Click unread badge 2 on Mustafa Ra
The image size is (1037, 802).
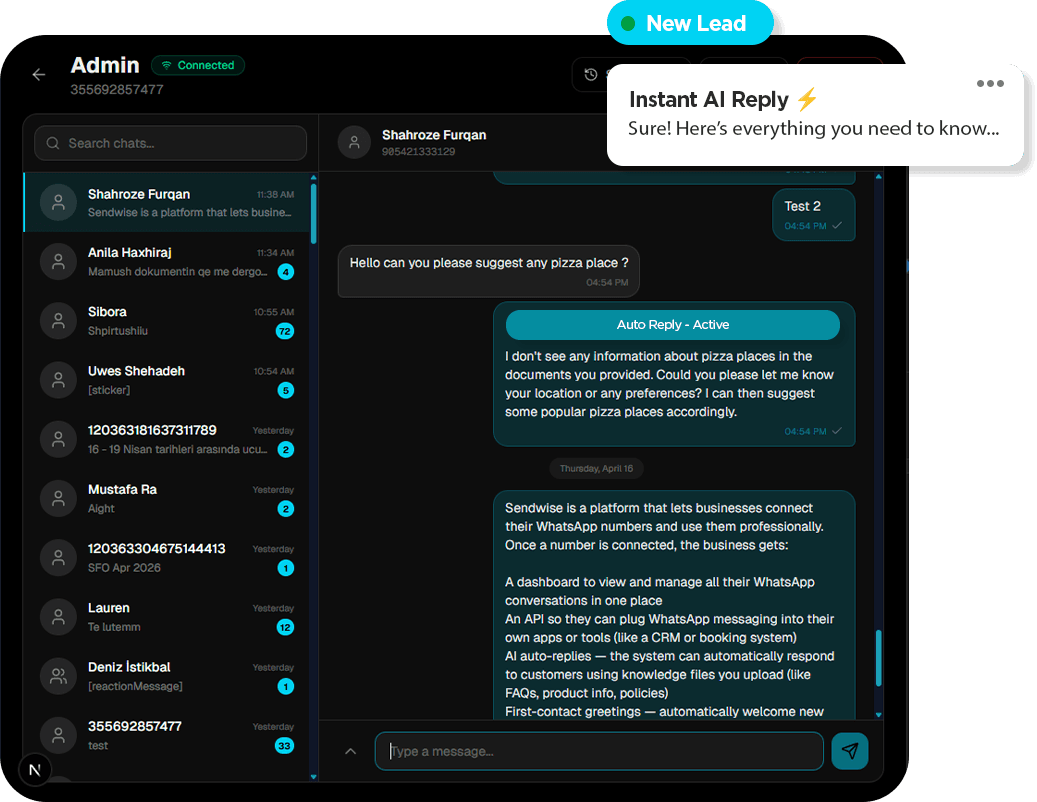286,508
